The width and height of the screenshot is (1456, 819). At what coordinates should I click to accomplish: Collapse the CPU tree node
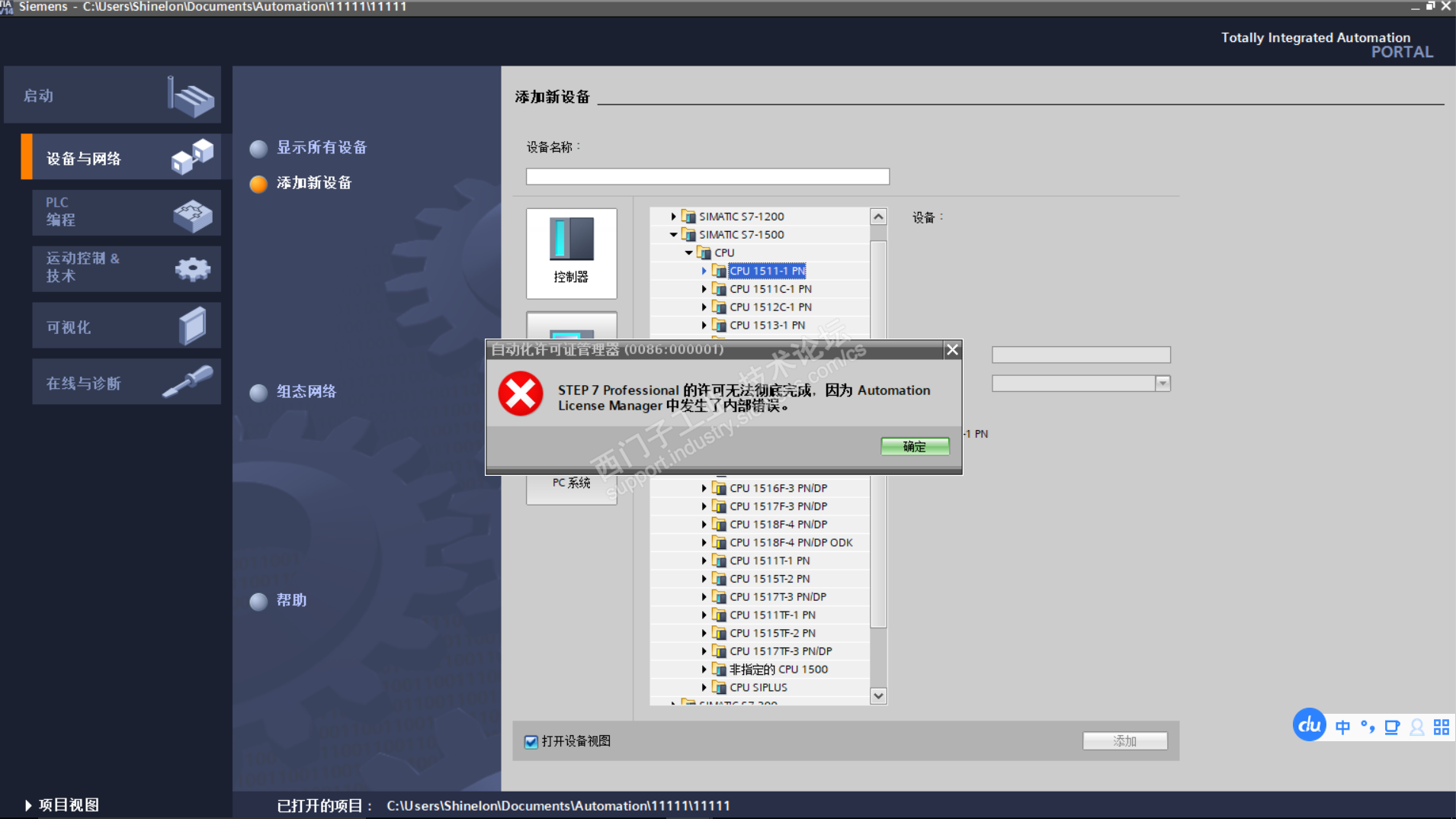688,252
